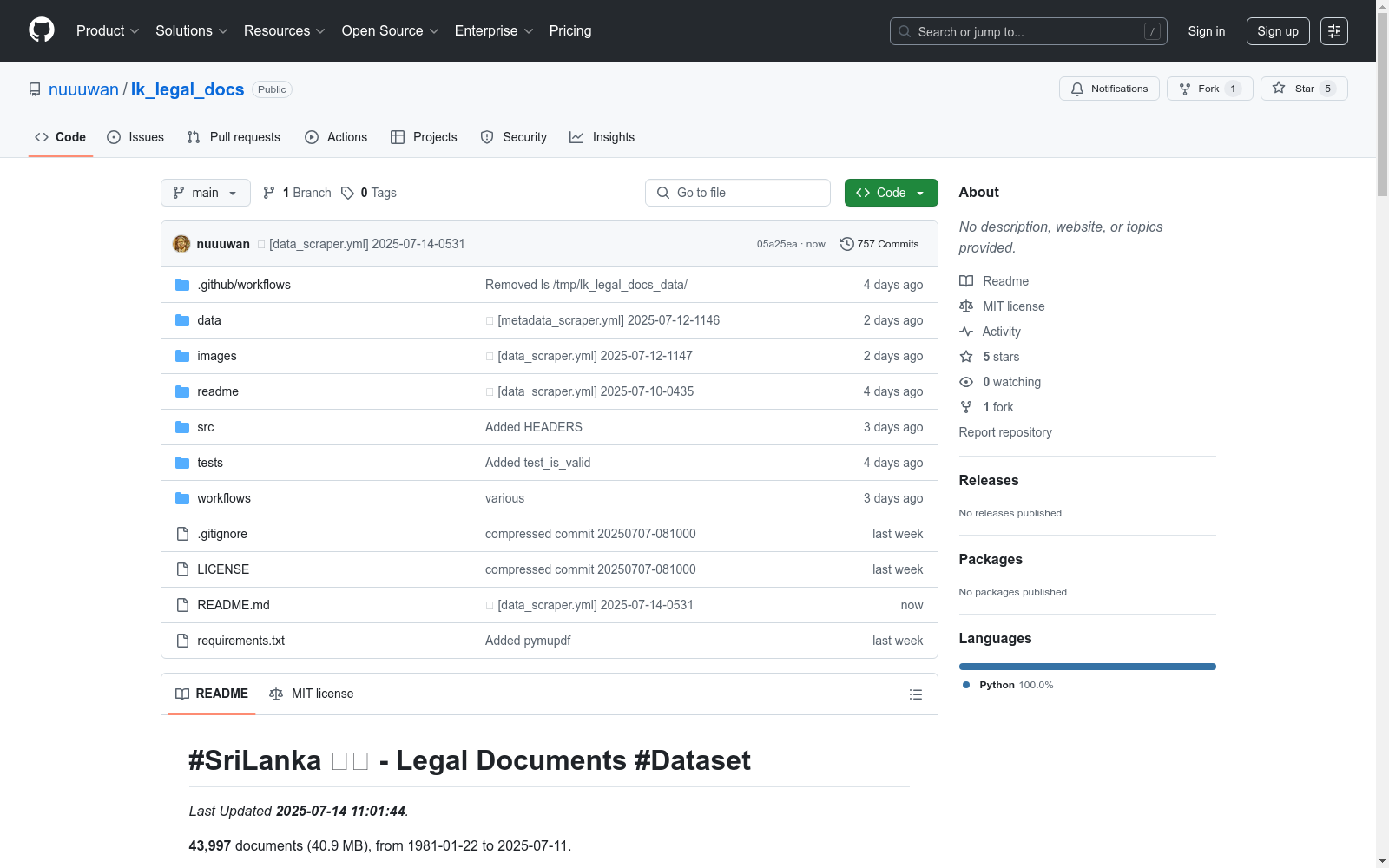The image size is (1389, 868).
Task: Expand the Open Source menu
Action: coord(391,31)
